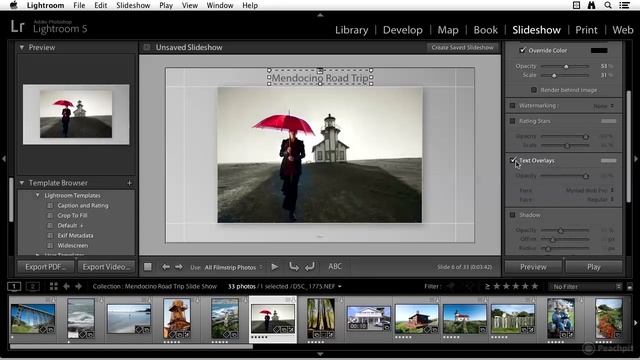The height and width of the screenshot is (360, 640).
Task: Open the Slideshow menu in menu bar
Action: [133, 5]
